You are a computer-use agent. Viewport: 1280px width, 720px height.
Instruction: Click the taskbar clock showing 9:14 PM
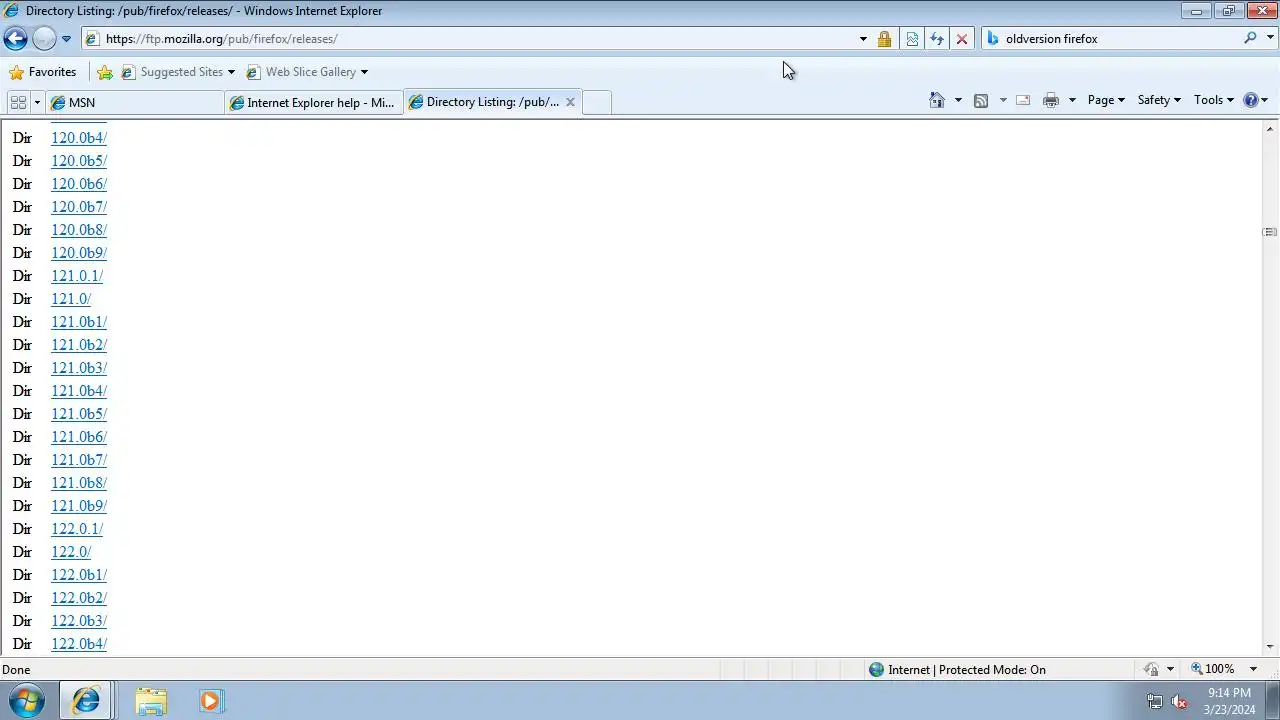click(1229, 701)
